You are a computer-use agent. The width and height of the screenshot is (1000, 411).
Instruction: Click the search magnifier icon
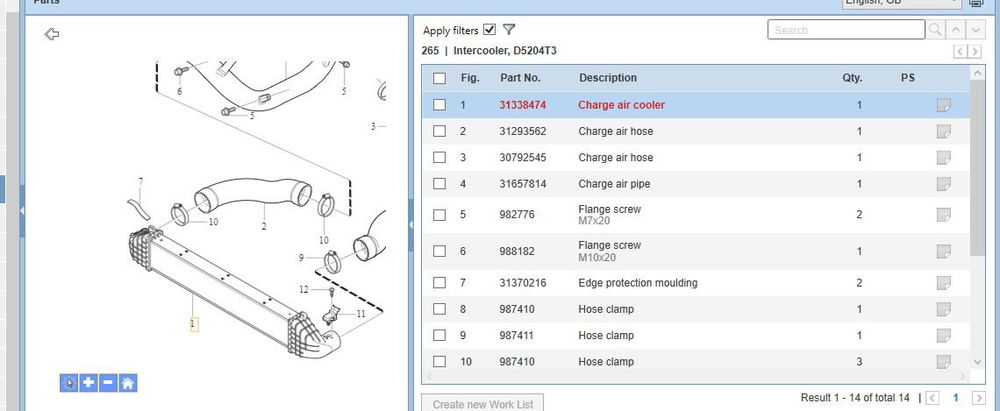tap(936, 30)
